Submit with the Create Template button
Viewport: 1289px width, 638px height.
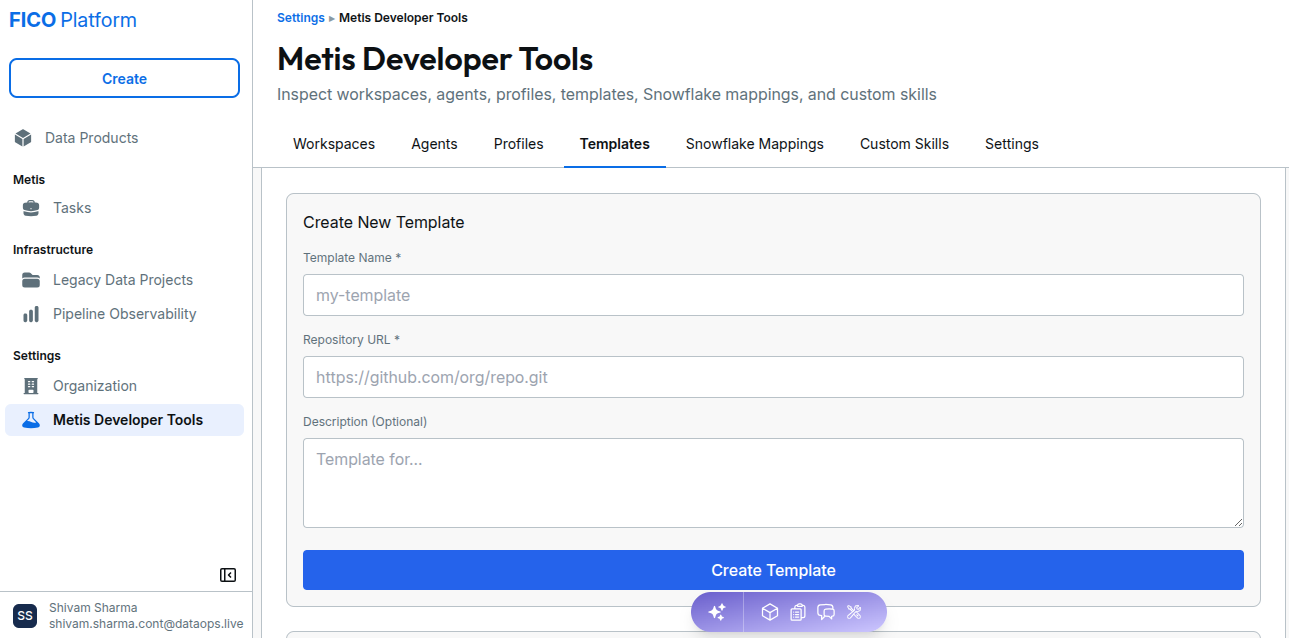pos(773,570)
